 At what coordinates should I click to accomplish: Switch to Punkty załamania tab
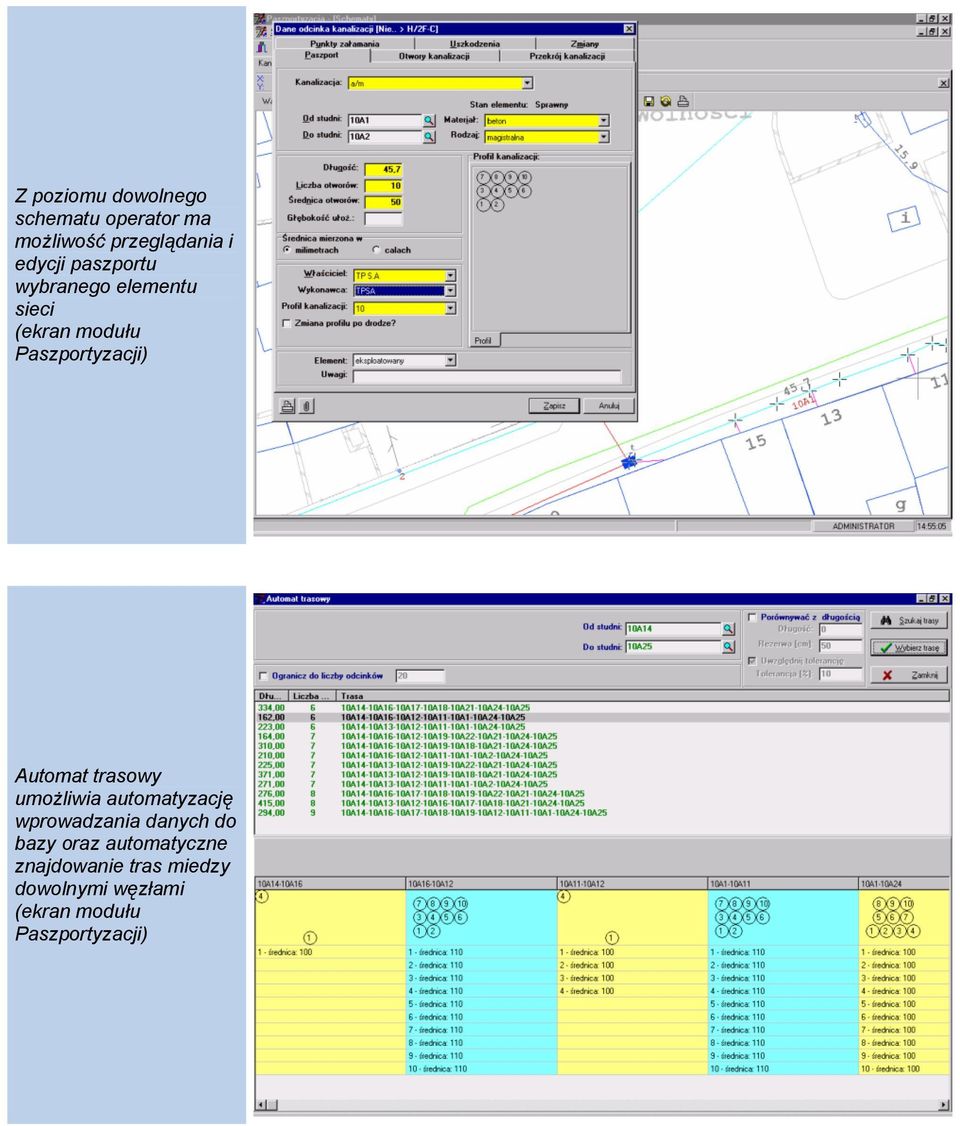345,44
